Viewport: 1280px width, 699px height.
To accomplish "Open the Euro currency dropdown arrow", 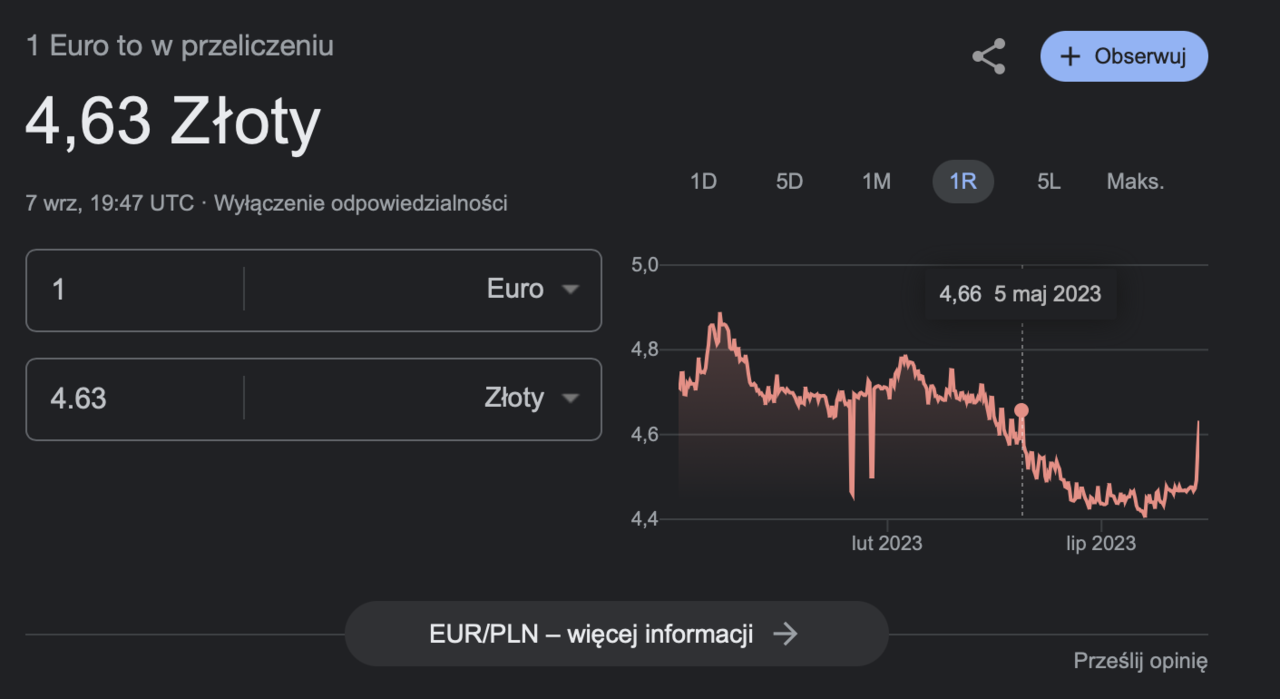I will click(x=570, y=290).
